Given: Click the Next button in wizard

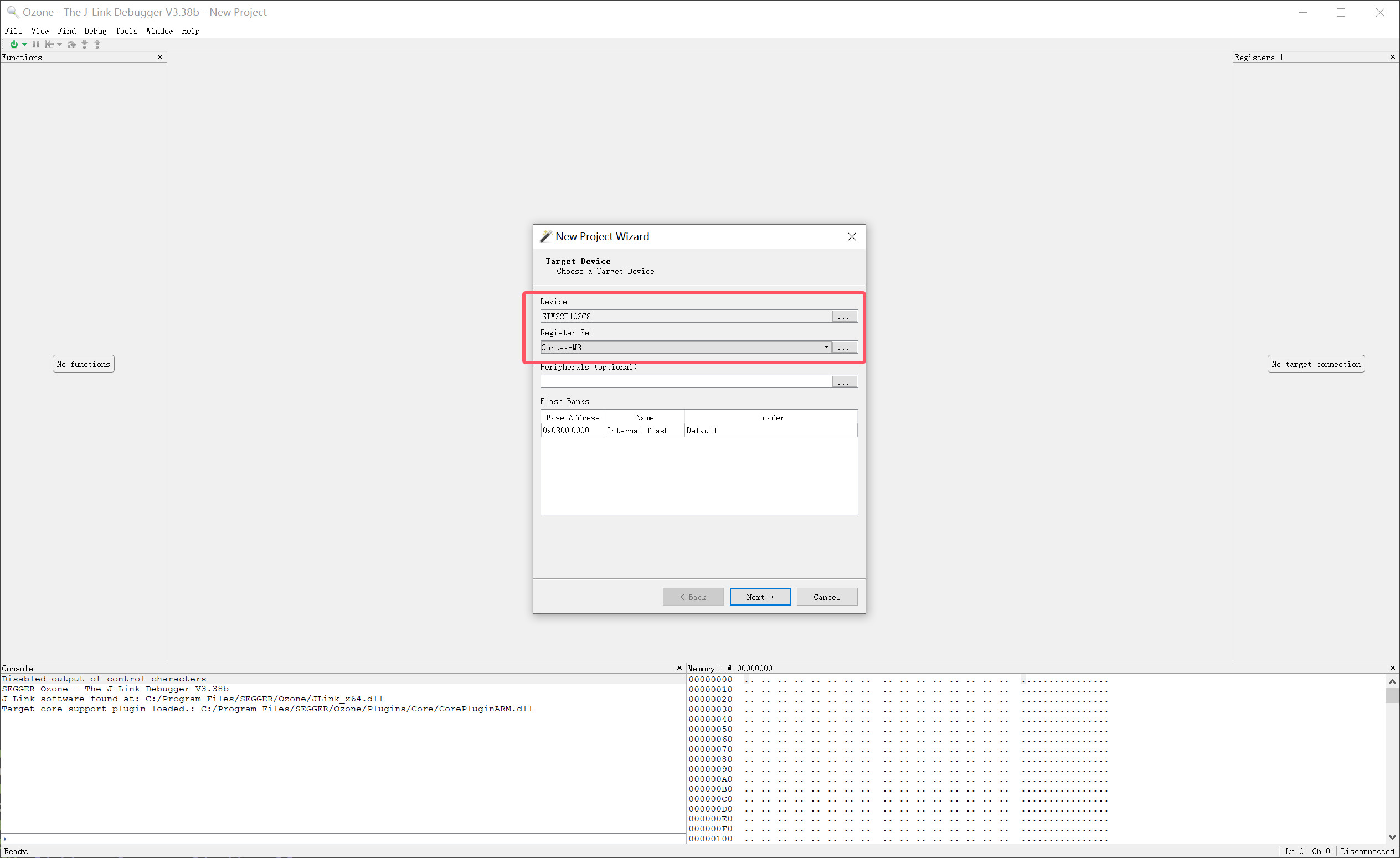Looking at the screenshot, I should click(759, 597).
